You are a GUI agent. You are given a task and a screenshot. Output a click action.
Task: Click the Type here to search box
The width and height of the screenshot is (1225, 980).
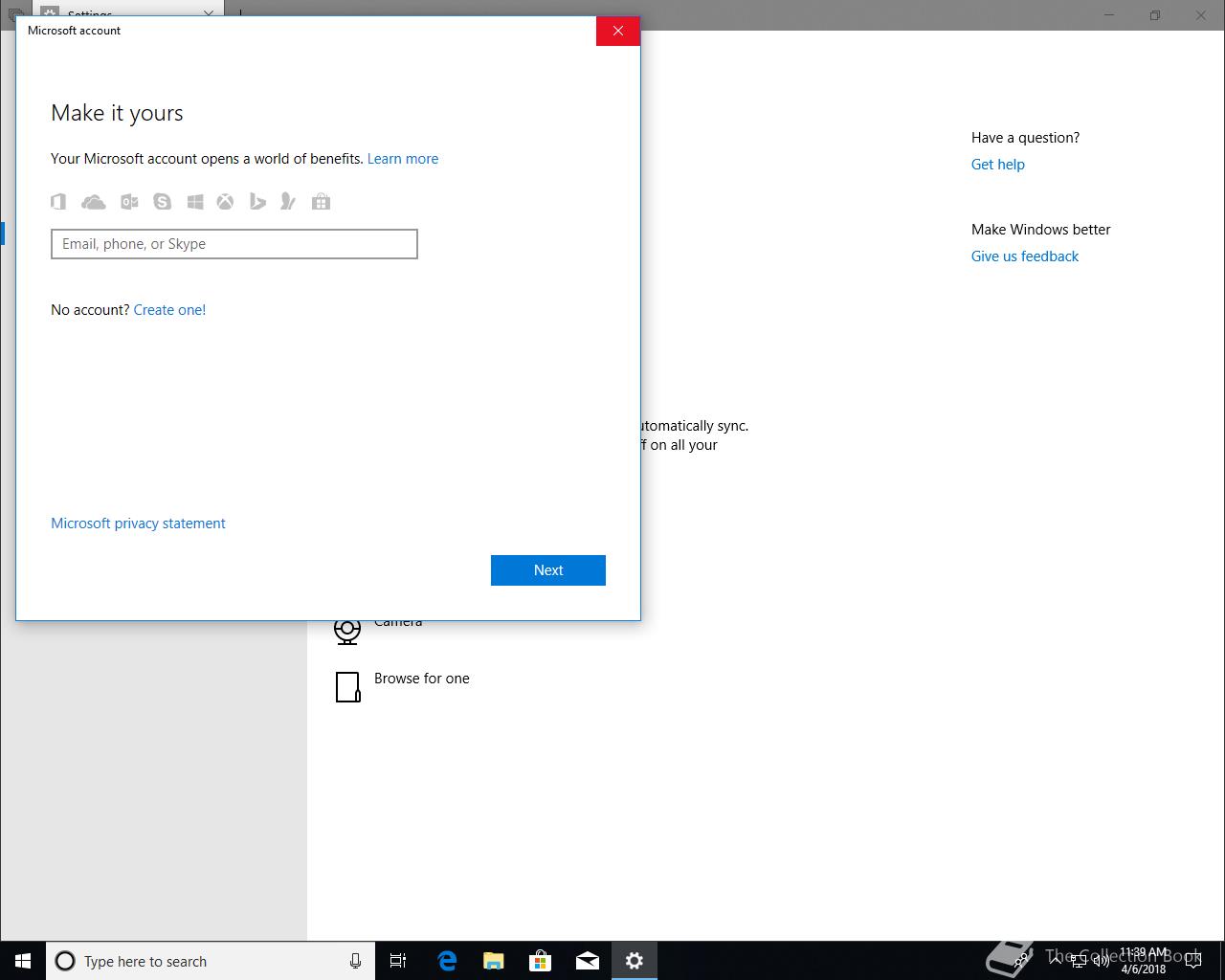click(x=210, y=961)
